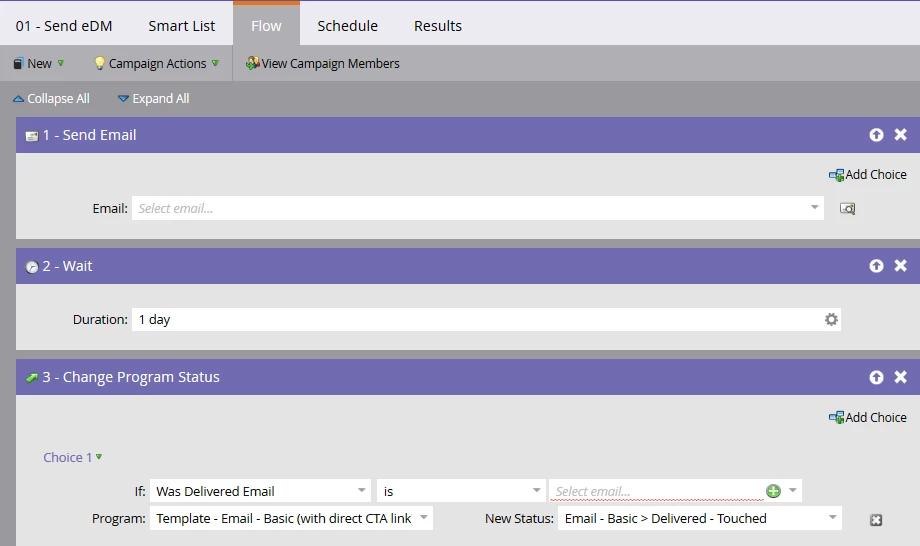
Task: Click the Choice 1 Select email field
Action: [x=656, y=491]
